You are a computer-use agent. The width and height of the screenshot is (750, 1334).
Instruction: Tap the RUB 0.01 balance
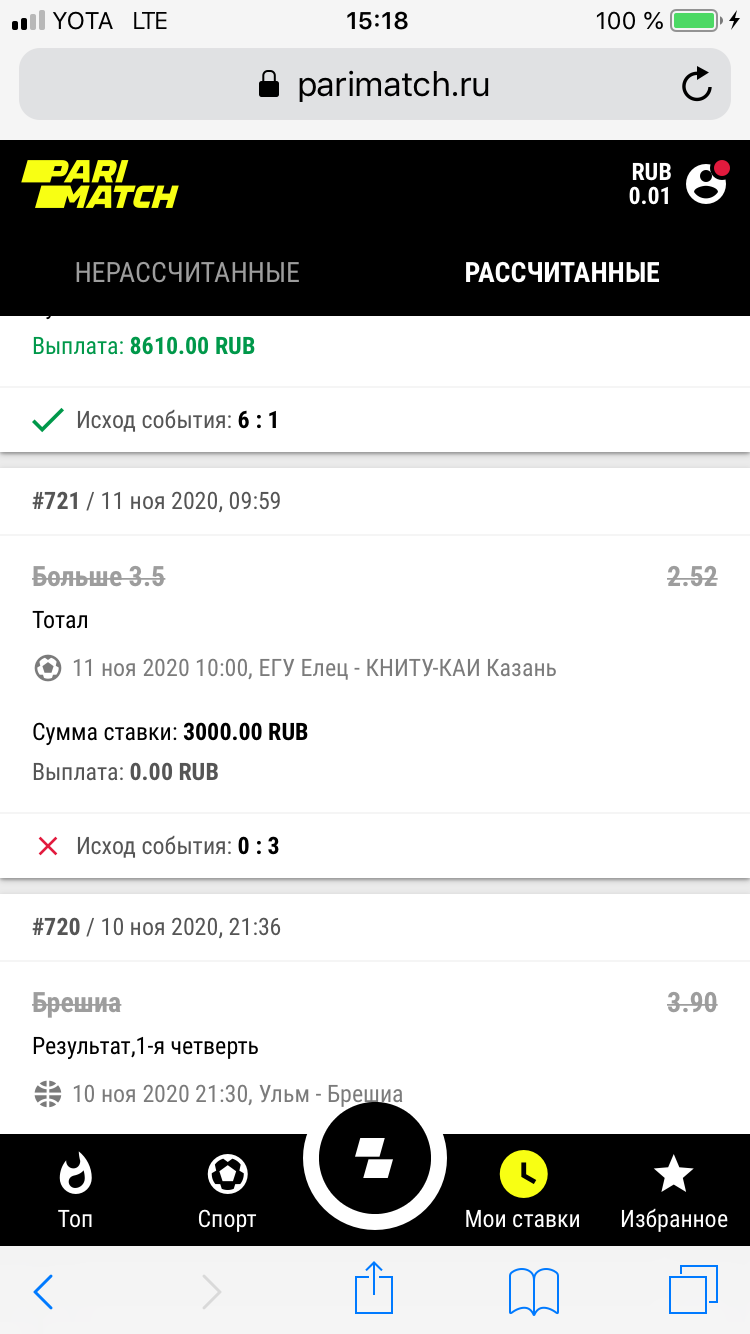[x=649, y=184]
